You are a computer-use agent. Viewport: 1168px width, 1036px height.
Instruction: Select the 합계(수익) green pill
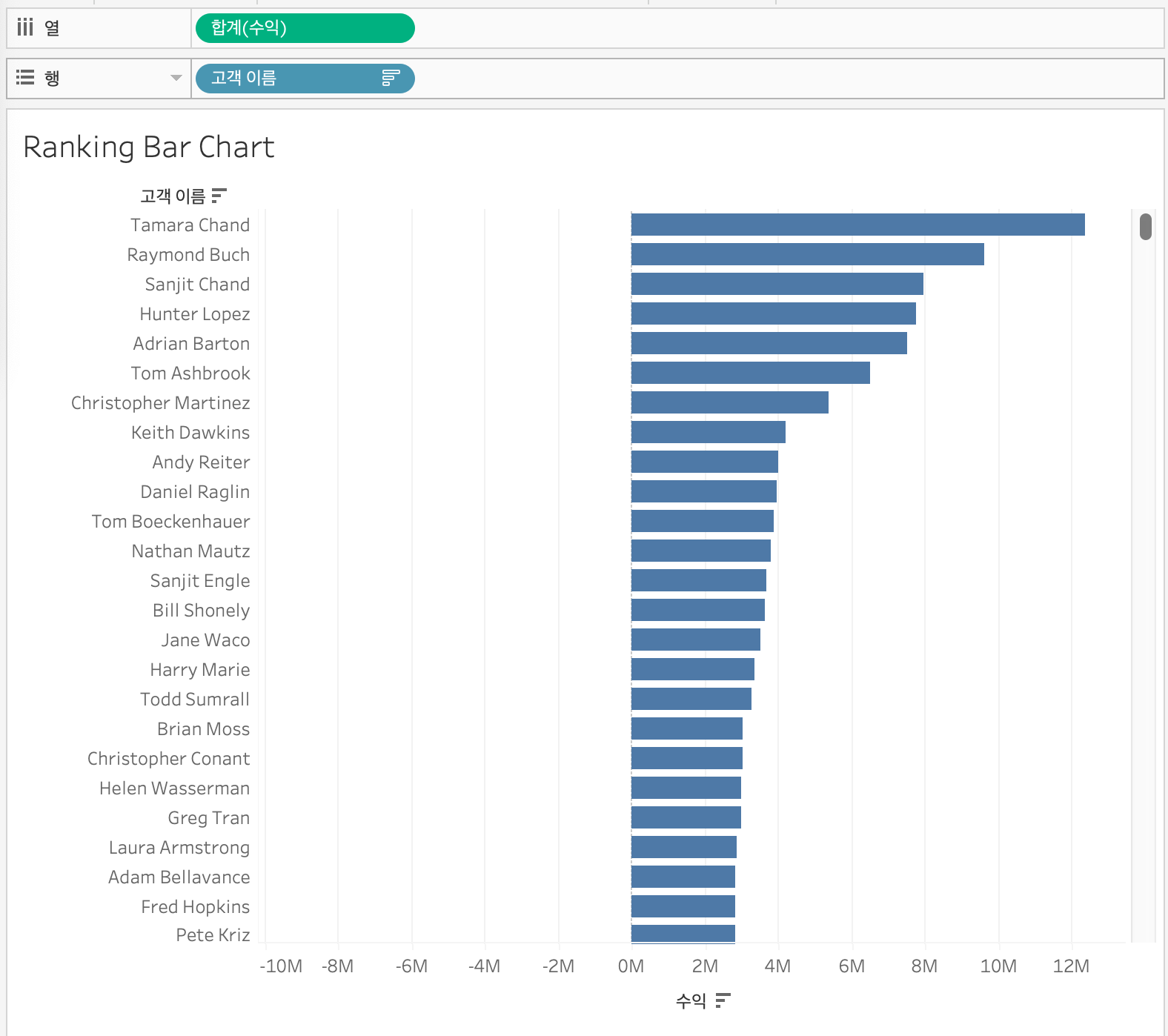point(305,28)
